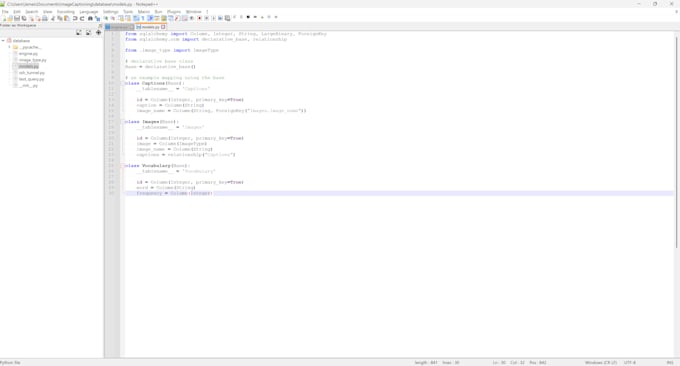Click the INS mode status bar indicator
680x366 pixels.
[670, 363]
